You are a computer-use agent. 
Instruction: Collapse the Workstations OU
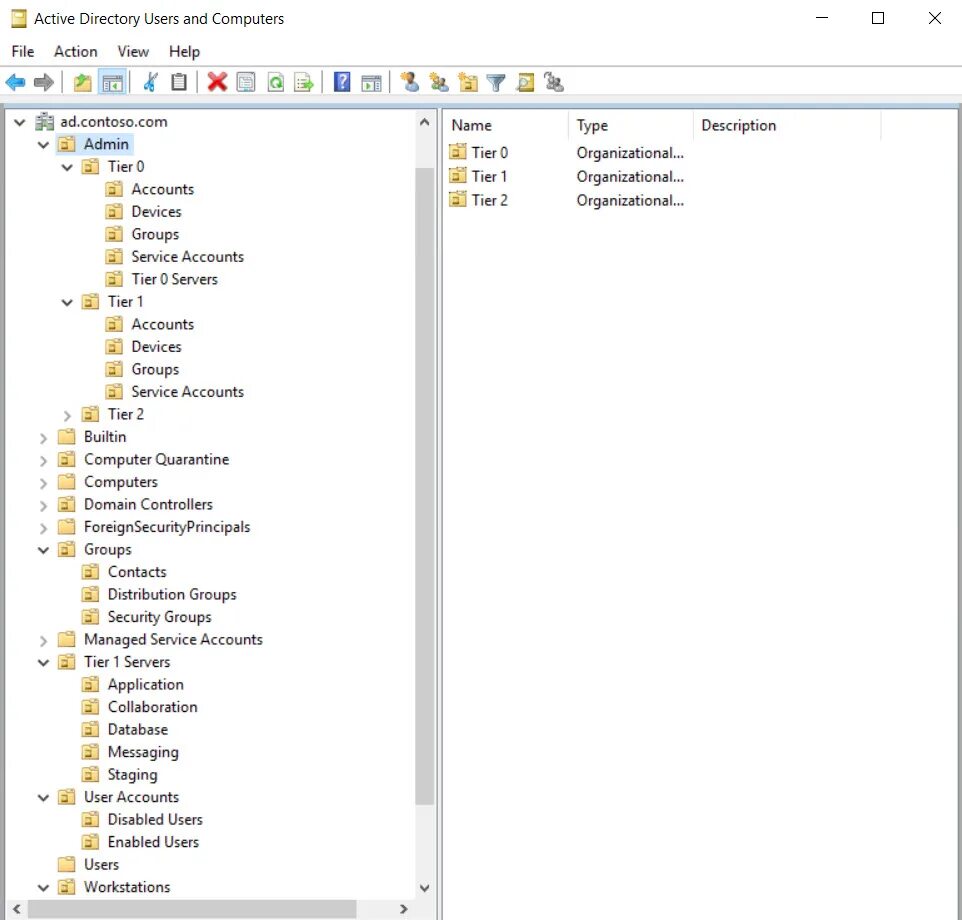43,887
